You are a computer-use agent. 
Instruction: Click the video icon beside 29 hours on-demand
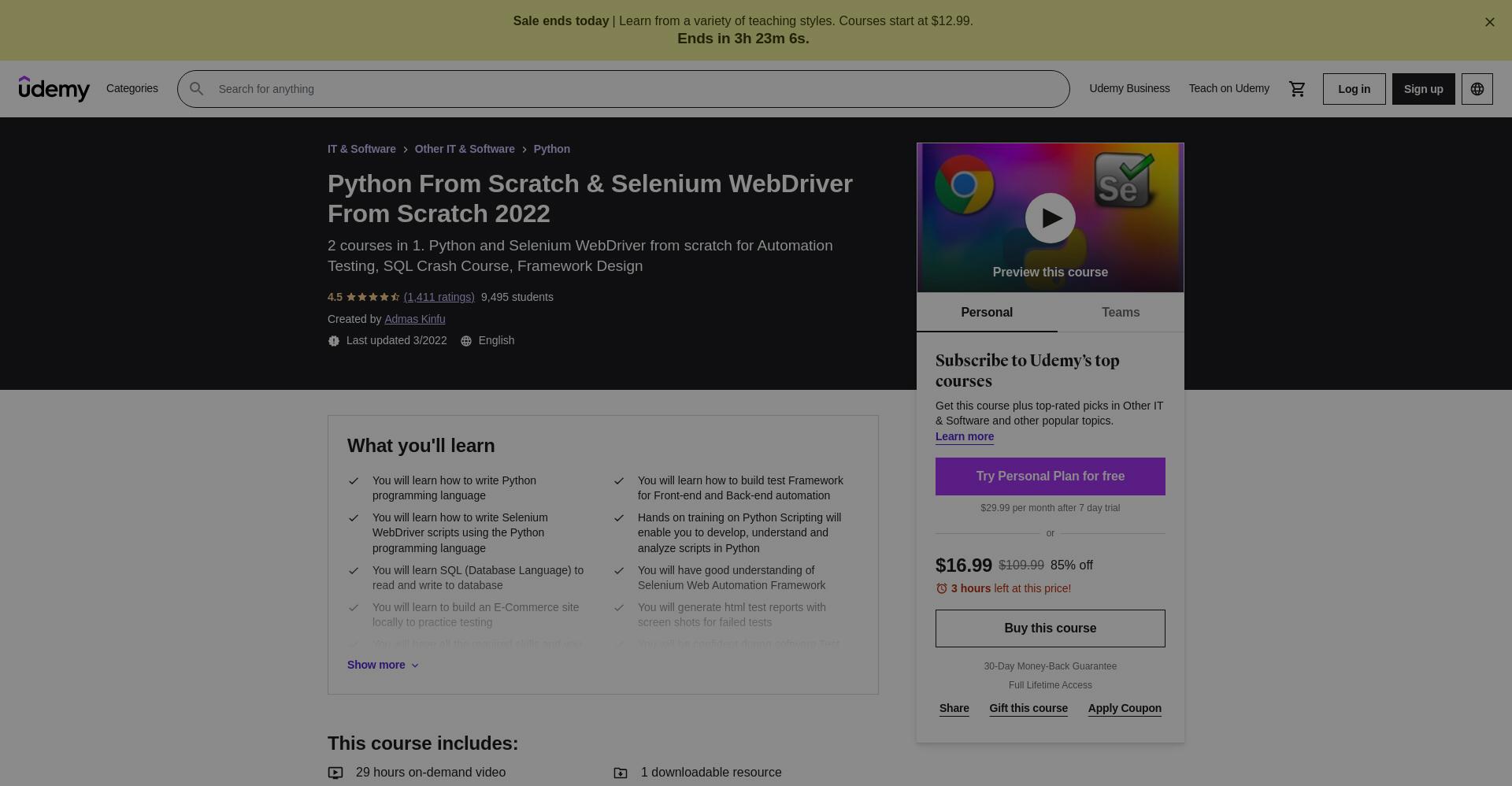click(x=335, y=773)
